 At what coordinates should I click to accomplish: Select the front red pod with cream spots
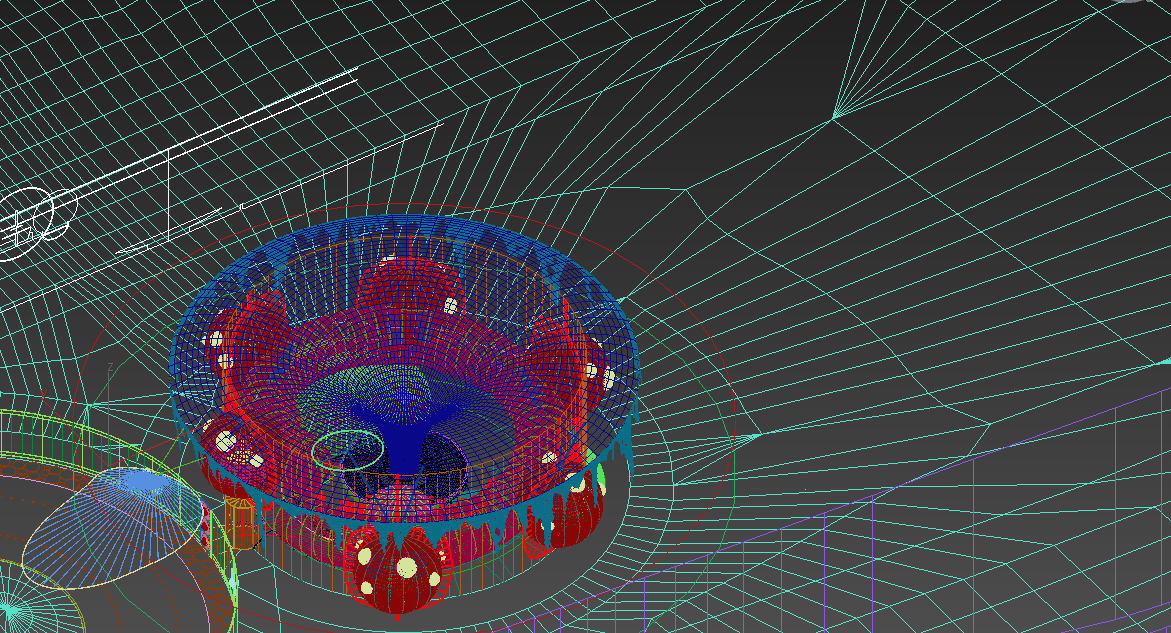click(x=396, y=568)
